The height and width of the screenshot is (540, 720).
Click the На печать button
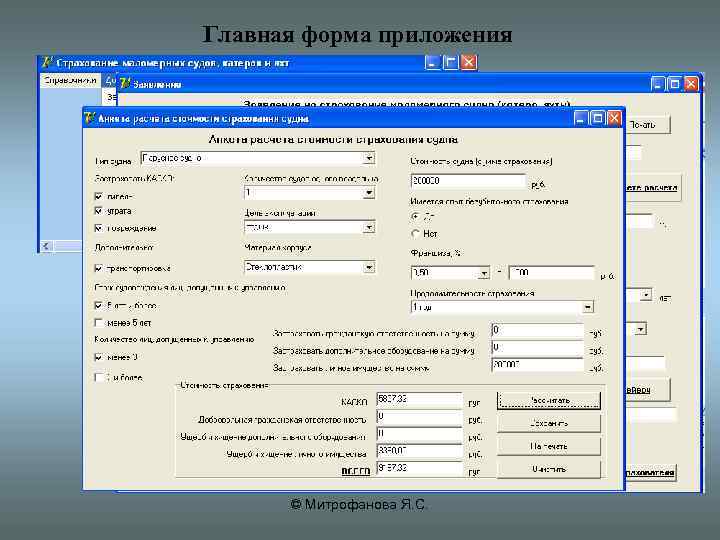tap(549, 446)
